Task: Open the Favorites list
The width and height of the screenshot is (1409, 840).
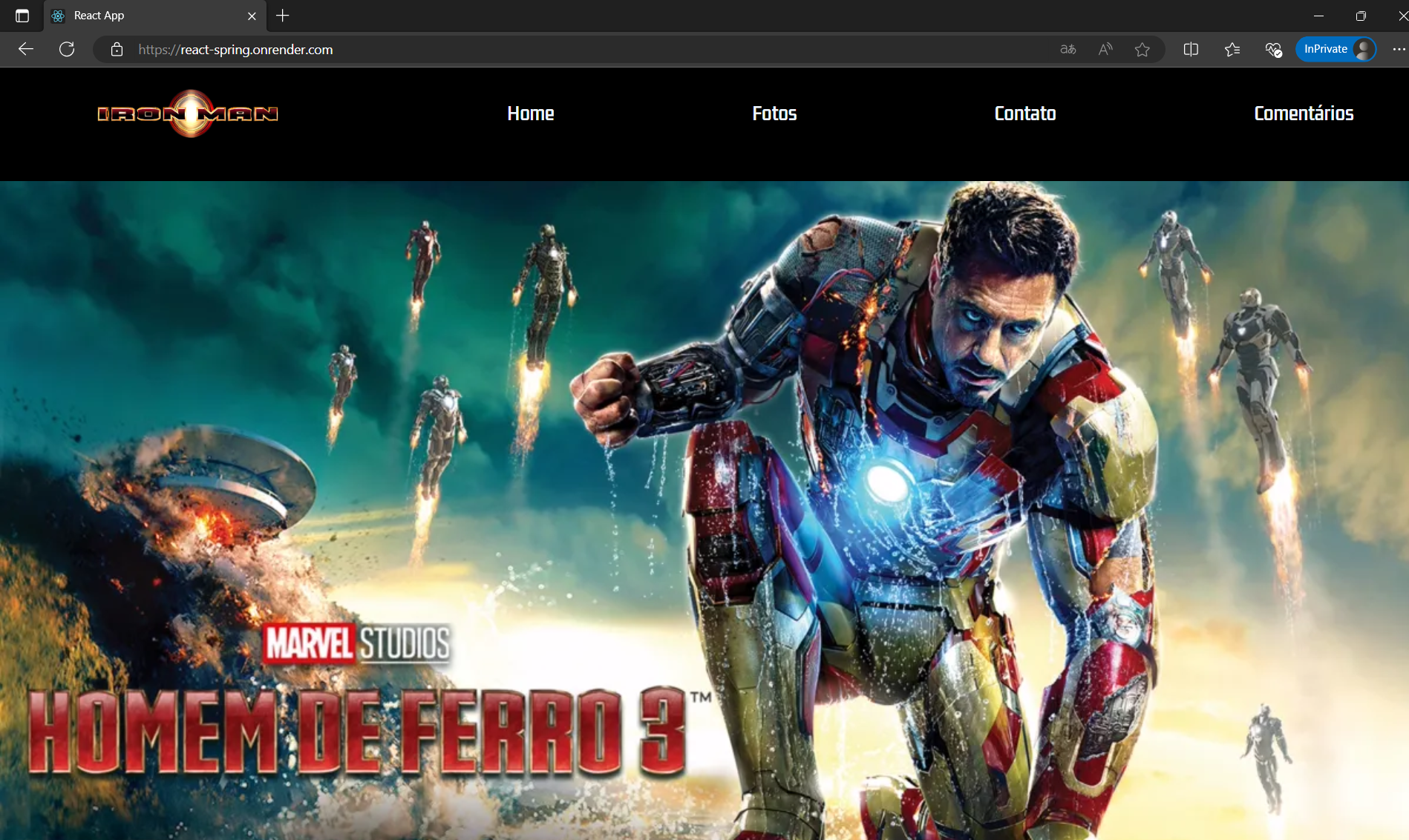Action: [x=1232, y=50]
